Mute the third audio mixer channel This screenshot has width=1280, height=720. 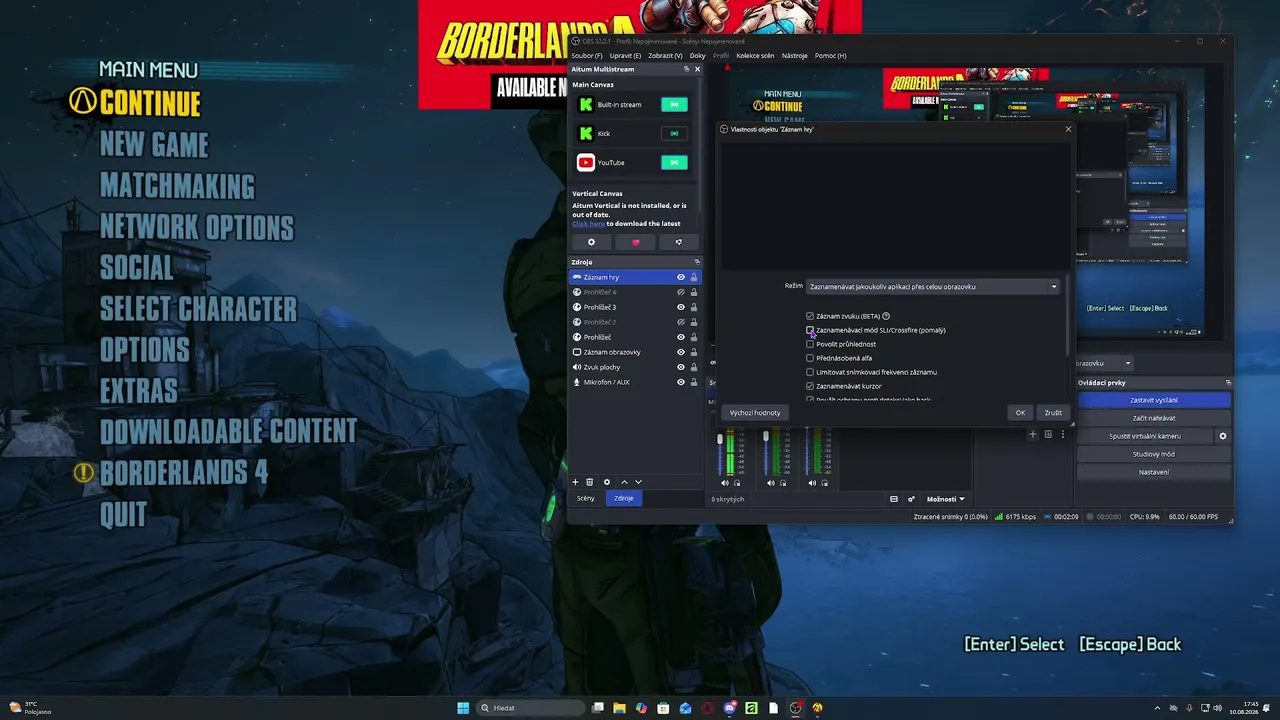(812, 483)
